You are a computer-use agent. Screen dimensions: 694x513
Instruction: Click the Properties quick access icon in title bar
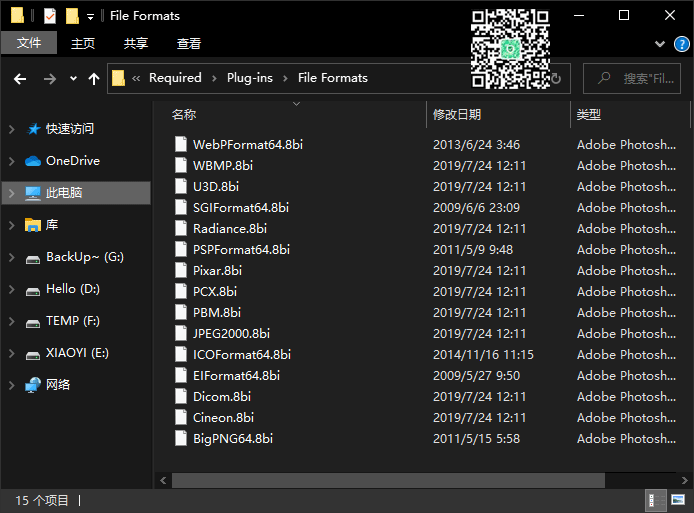pos(50,16)
